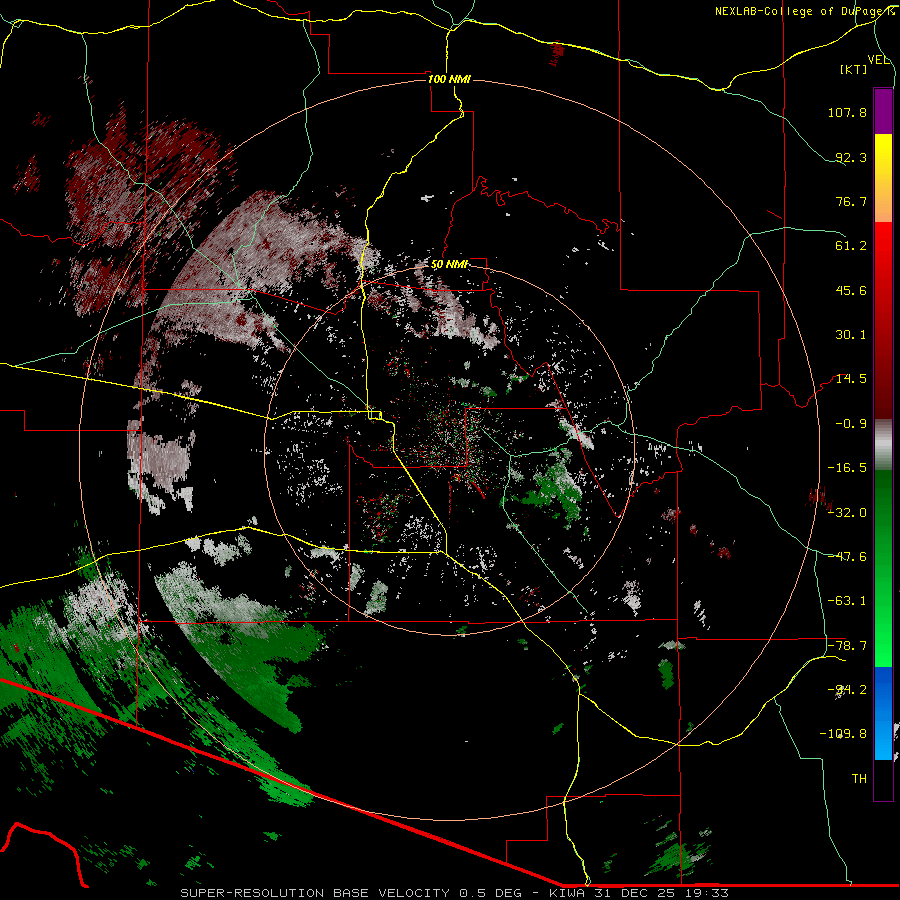The height and width of the screenshot is (900, 900).
Task: Click the -63.1 velocity scale value
Action: [x=847, y=601]
